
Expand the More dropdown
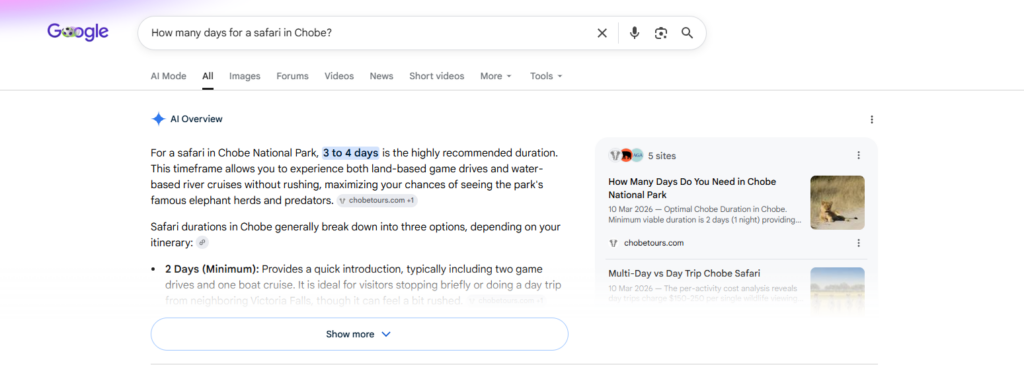496,76
